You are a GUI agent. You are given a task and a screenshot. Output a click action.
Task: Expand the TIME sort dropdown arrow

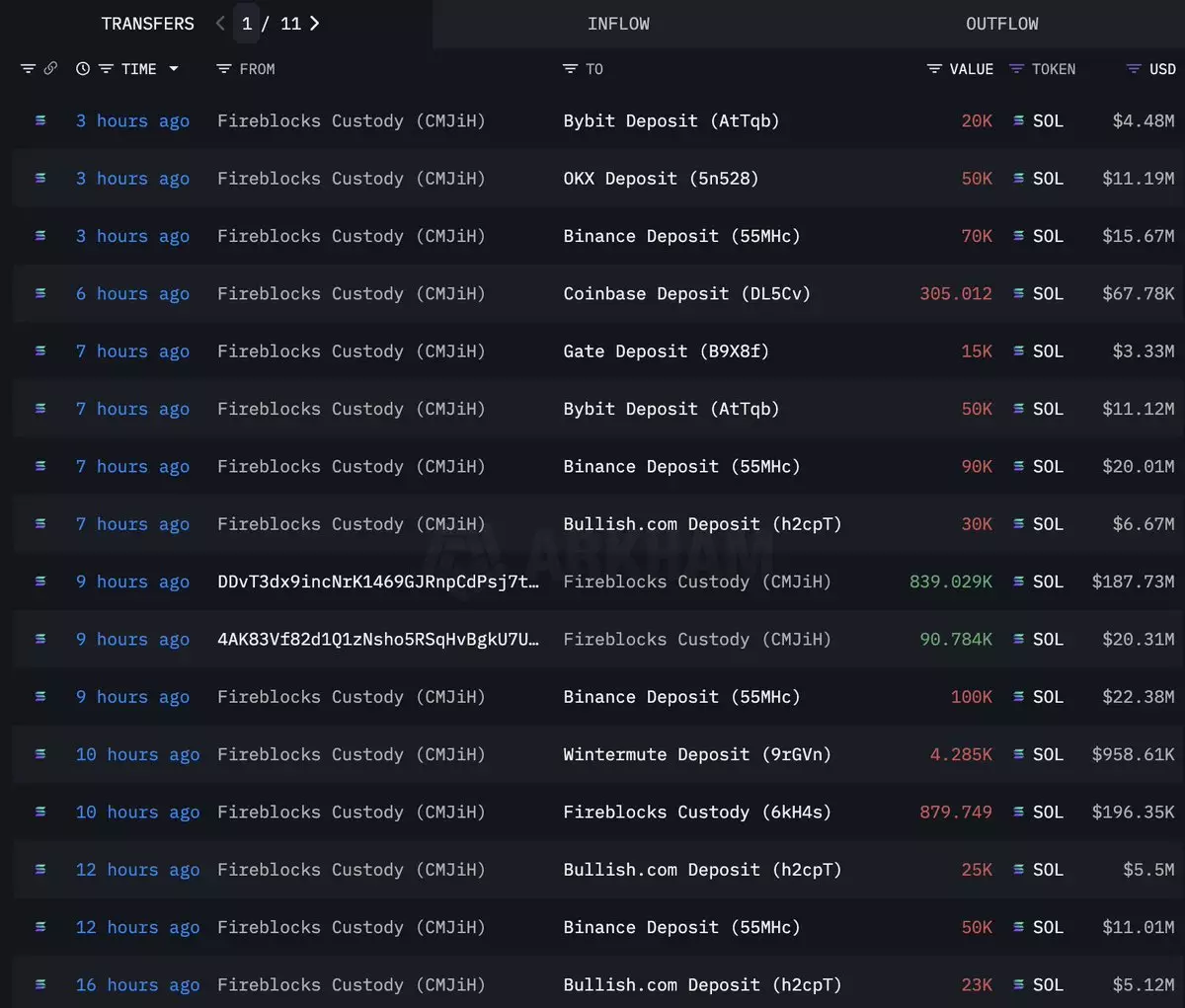click(x=174, y=69)
